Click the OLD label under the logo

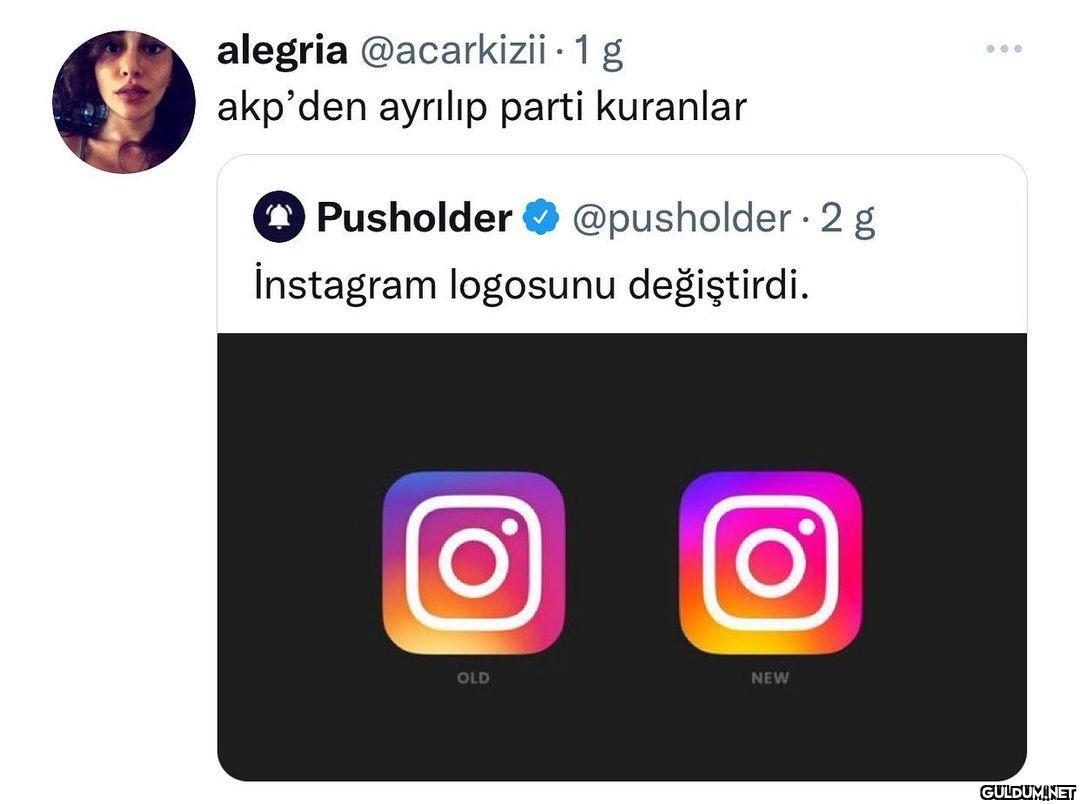[473, 678]
